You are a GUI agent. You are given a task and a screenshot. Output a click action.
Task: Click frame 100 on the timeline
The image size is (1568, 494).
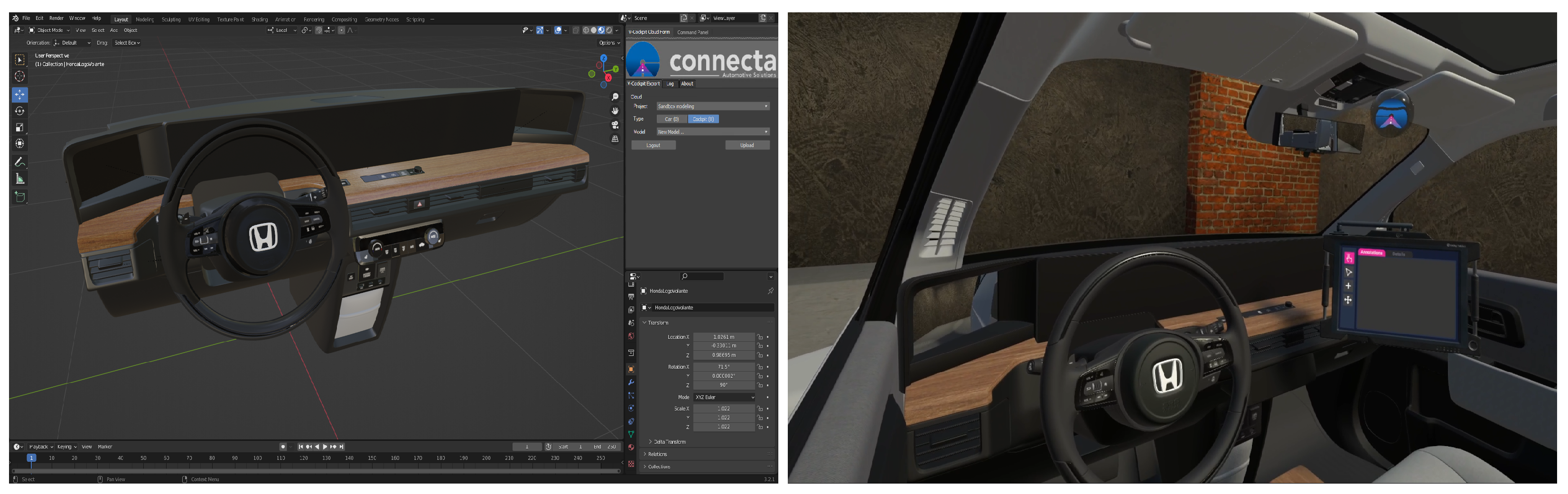coord(258,458)
